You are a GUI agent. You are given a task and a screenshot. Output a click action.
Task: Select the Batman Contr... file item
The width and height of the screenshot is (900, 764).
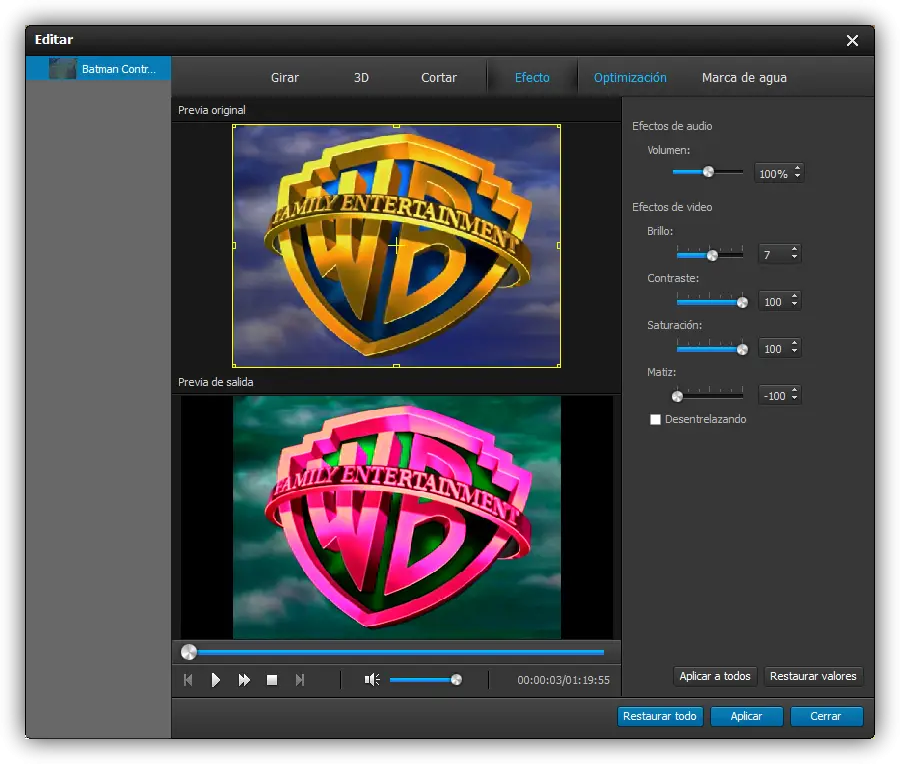[x=98, y=69]
